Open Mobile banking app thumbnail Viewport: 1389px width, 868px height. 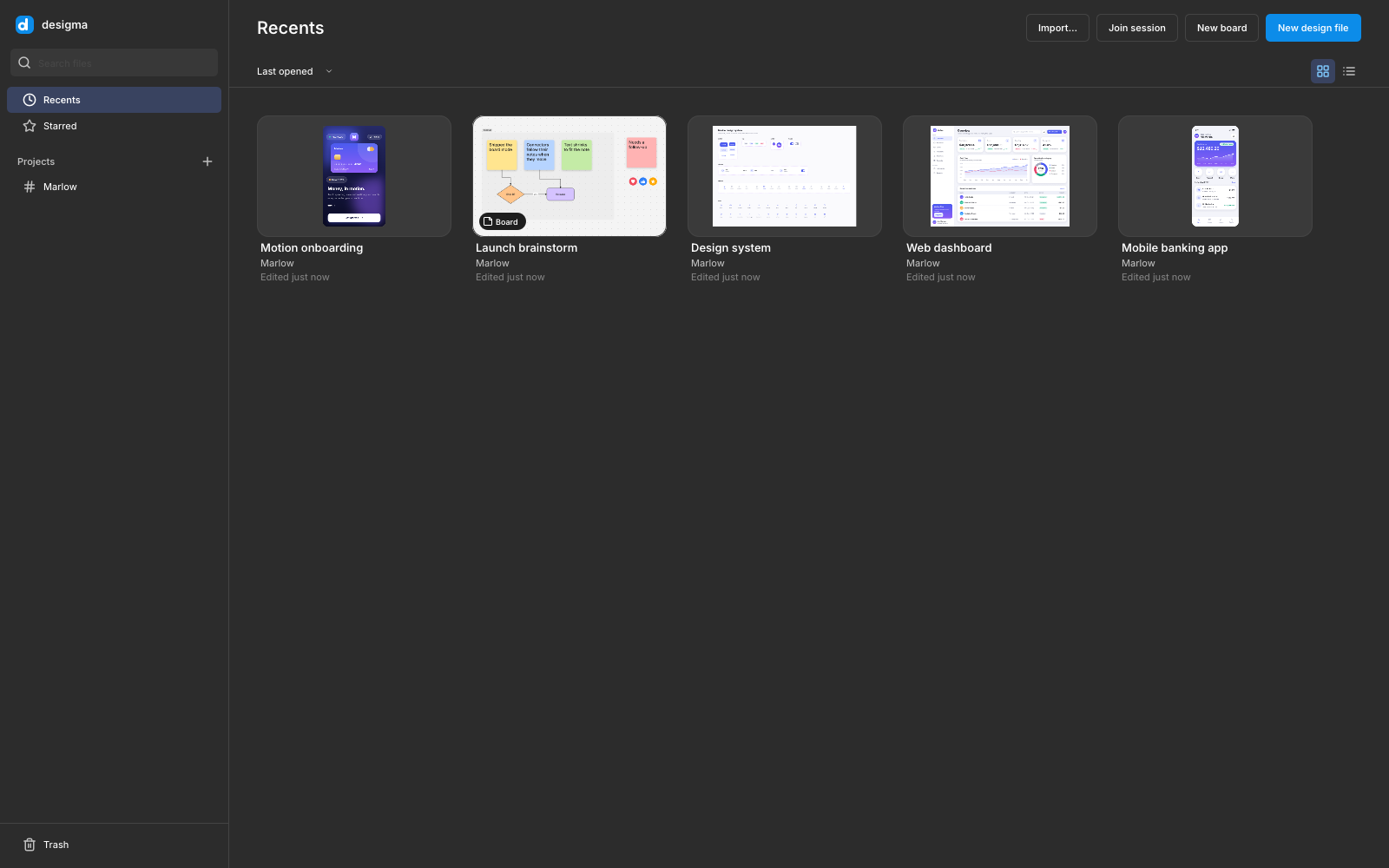pyautogui.click(x=1215, y=176)
